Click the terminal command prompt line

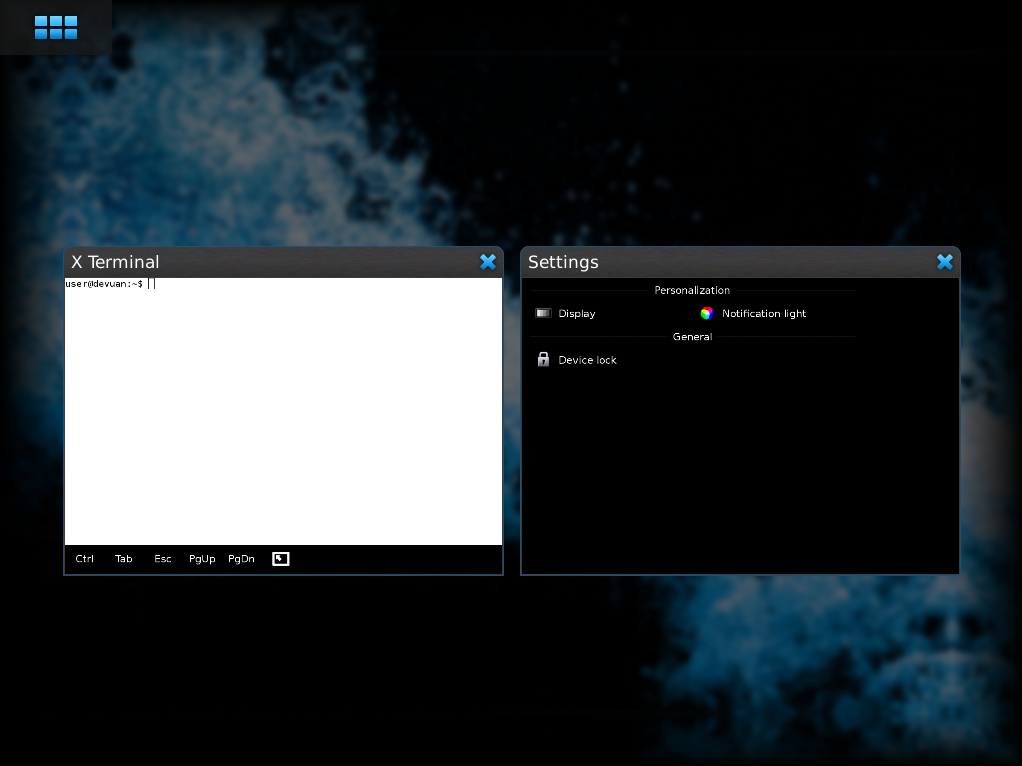point(110,284)
